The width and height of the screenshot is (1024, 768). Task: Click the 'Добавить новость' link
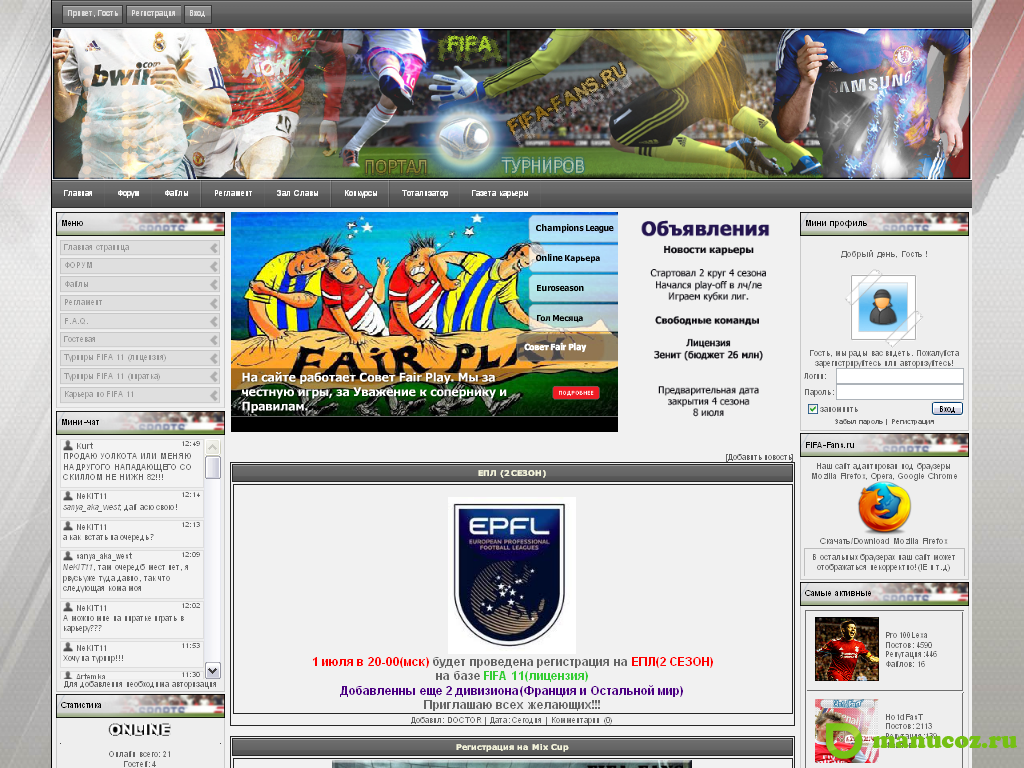(x=759, y=457)
